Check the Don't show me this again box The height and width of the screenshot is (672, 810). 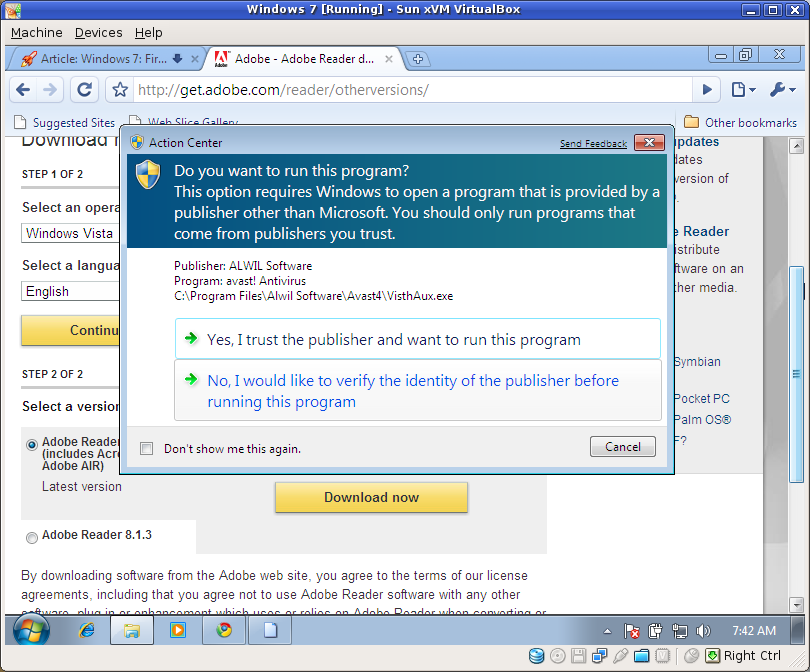146,449
